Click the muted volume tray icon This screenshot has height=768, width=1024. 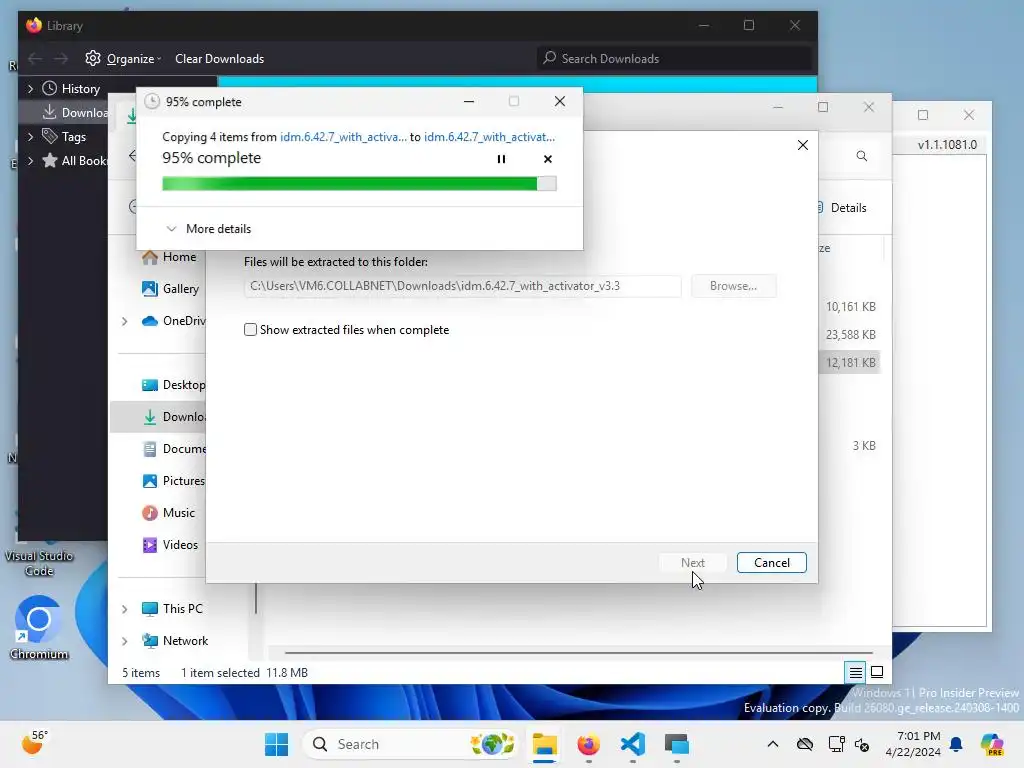(x=862, y=744)
